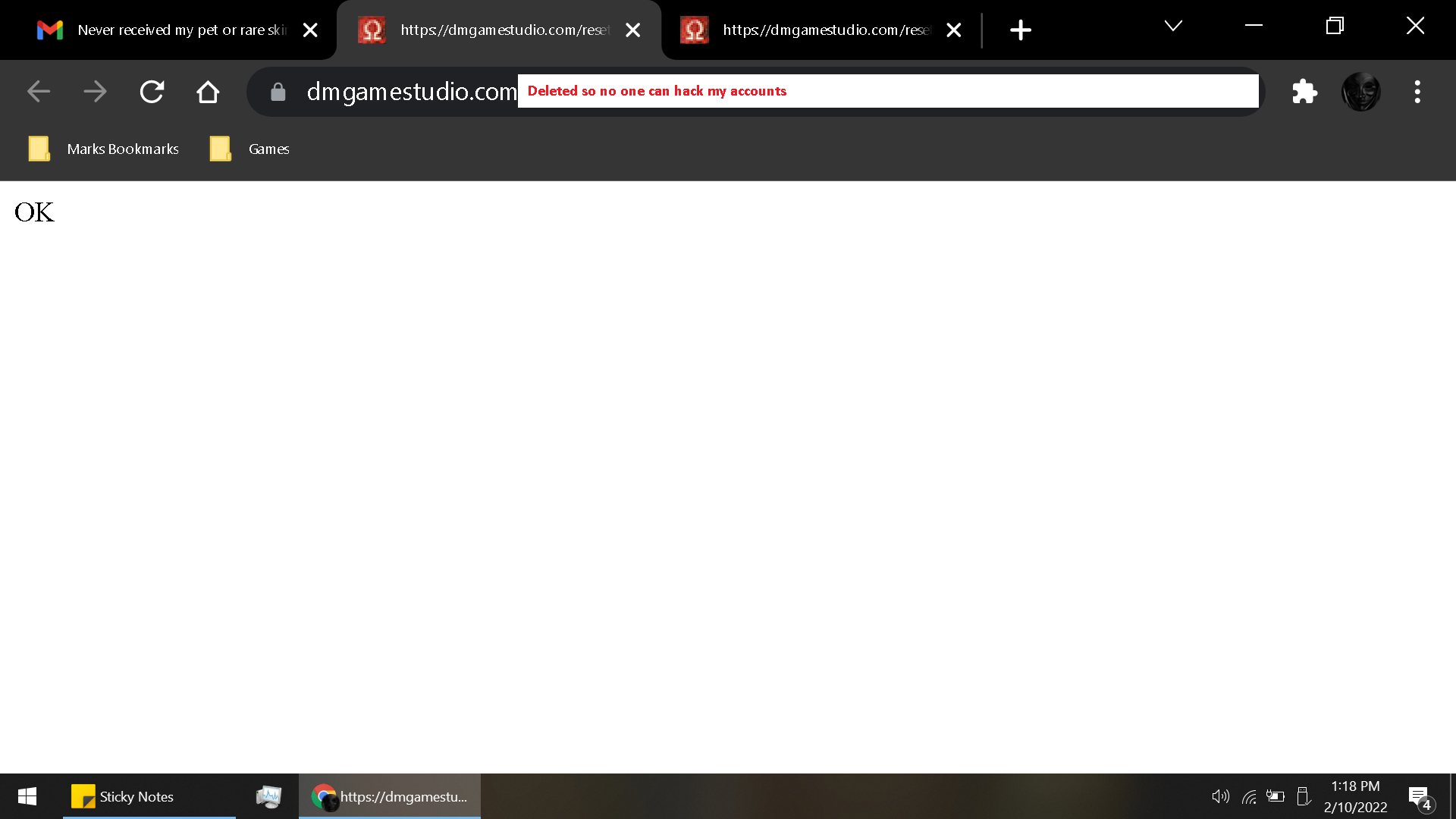This screenshot has height=819, width=1456.
Task: Restore down the Chrome window
Action: (x=1335, y=26)
